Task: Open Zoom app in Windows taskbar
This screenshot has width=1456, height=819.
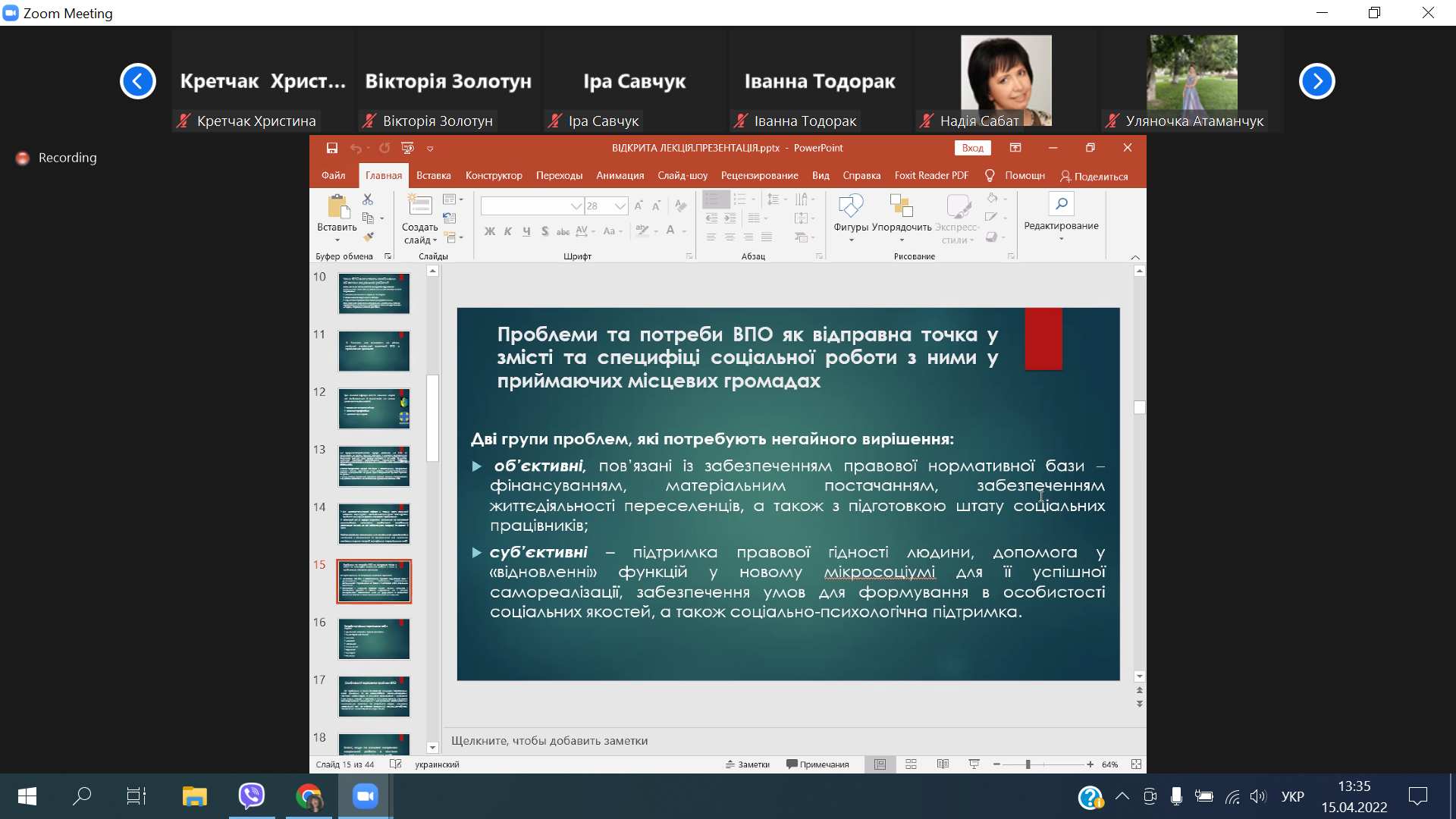Action: click(366, 796)
